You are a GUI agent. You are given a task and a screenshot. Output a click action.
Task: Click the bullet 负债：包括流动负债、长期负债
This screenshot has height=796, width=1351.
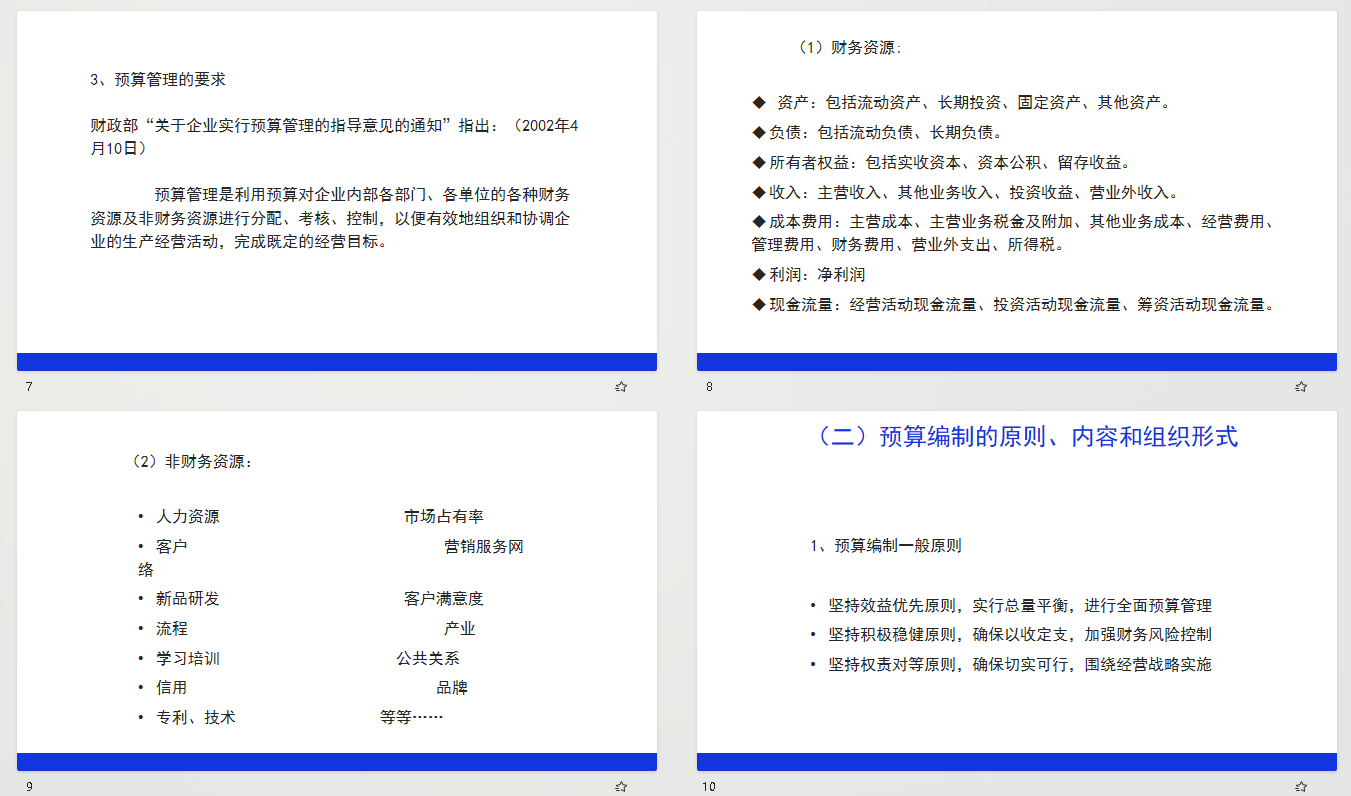pyautogui.click(x=877, y=132)
